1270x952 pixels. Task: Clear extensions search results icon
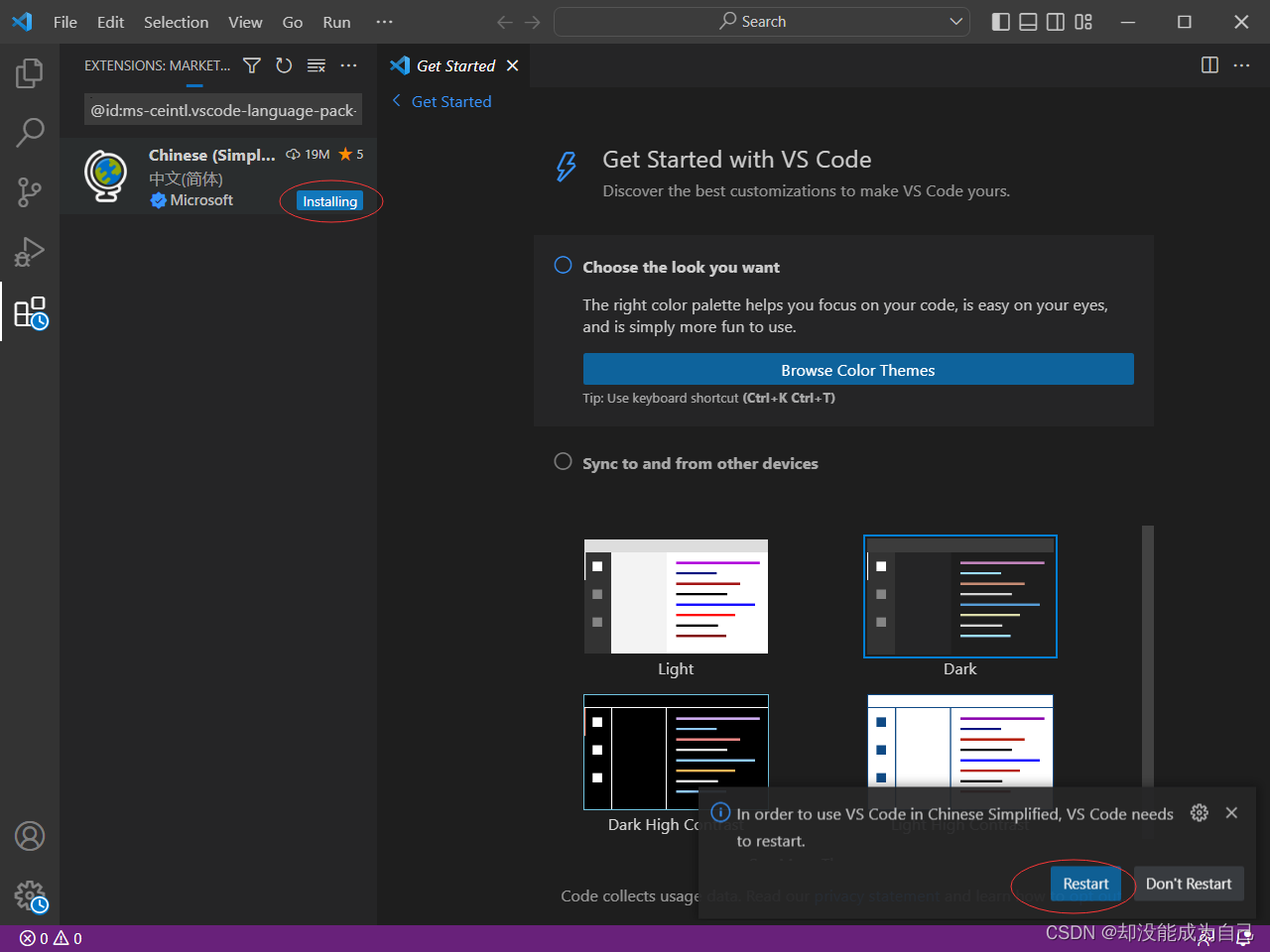pos(317,65)
